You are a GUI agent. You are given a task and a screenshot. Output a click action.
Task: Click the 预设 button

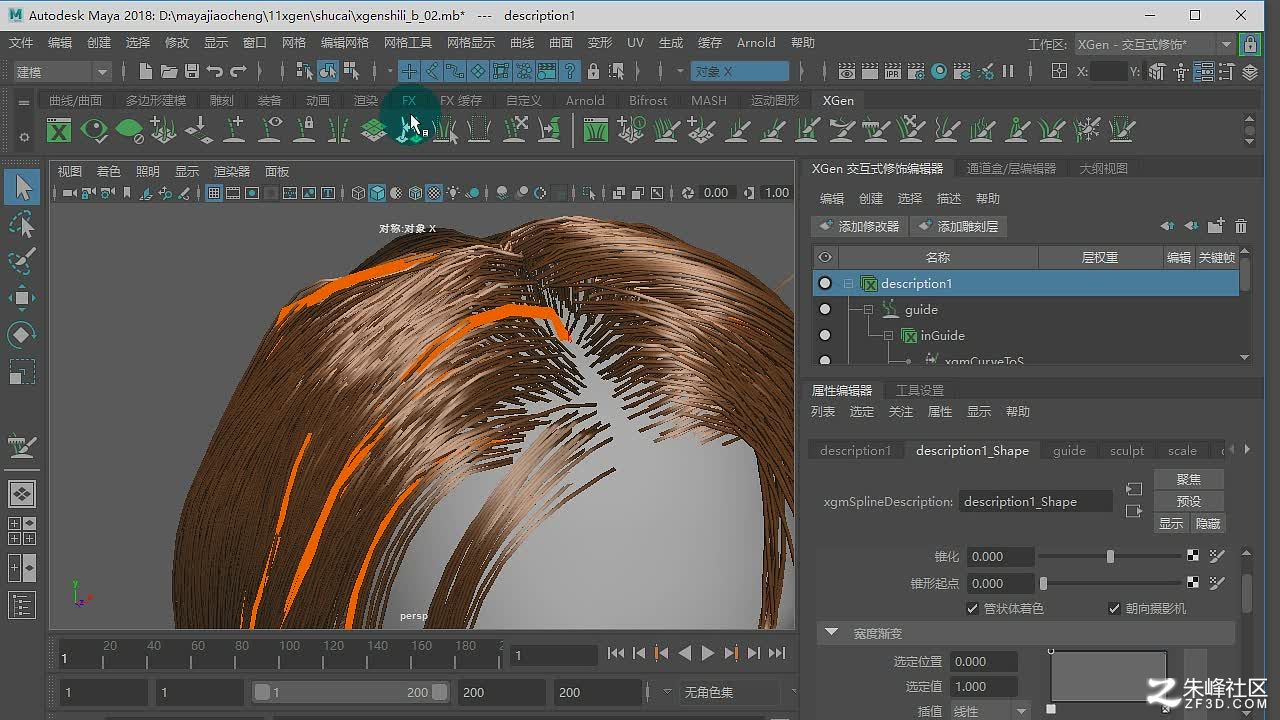[1188, 501]
